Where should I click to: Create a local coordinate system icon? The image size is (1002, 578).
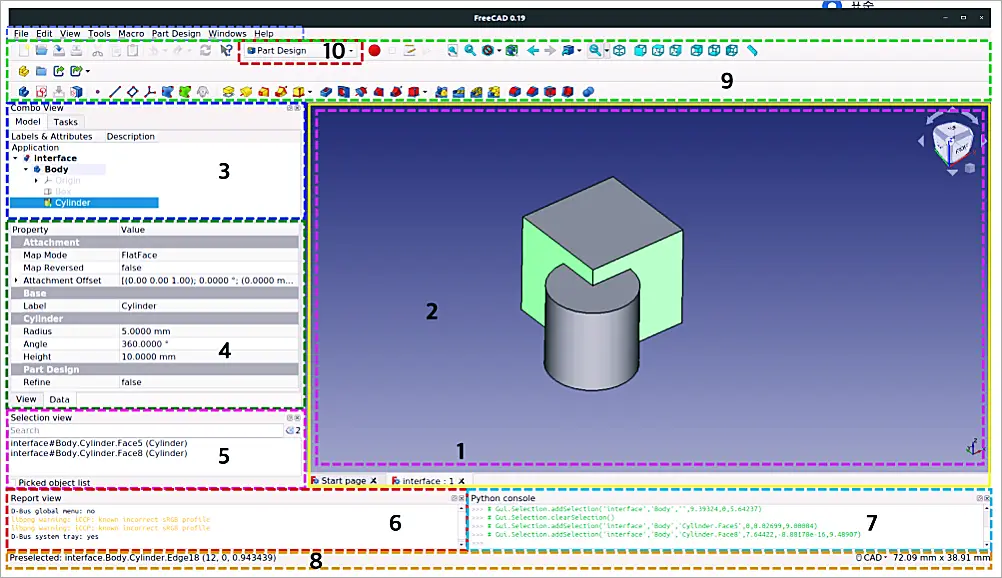pyautogui.click(x=150, y=92)
